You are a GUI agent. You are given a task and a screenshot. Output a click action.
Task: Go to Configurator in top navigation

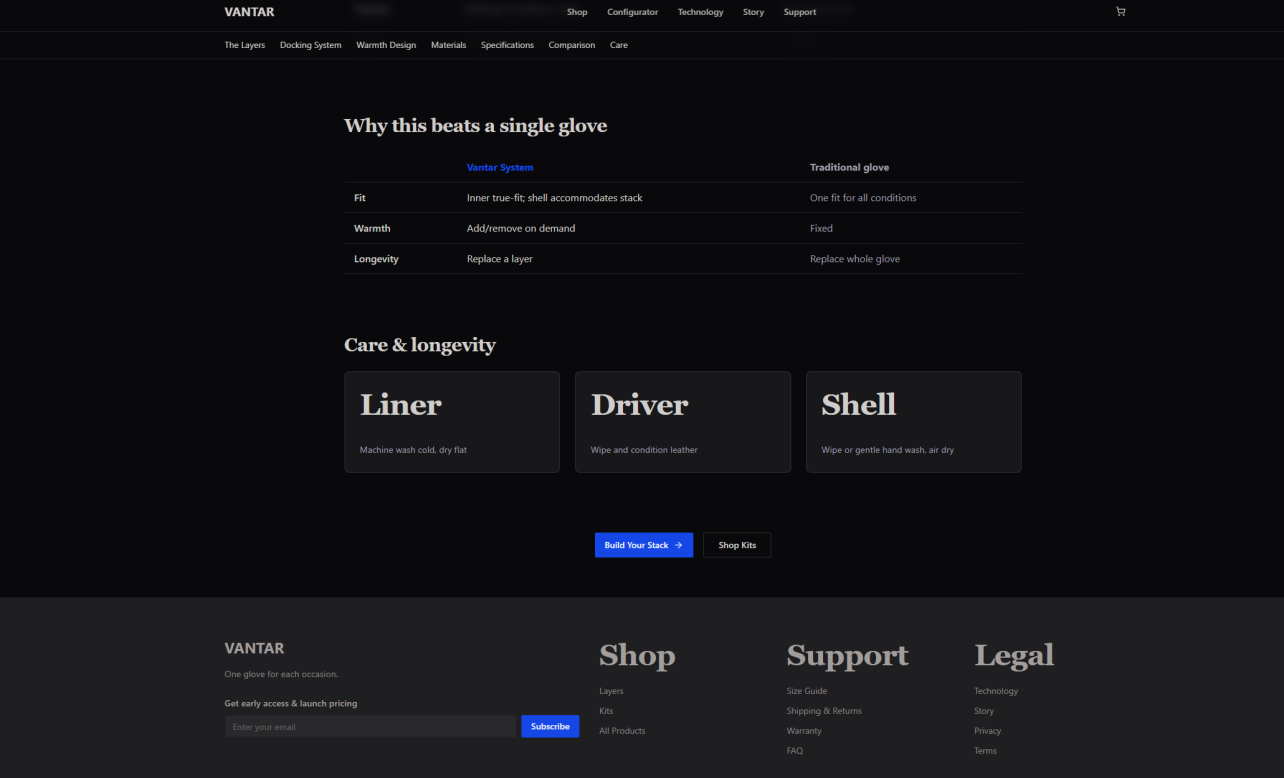click(632, 12)
